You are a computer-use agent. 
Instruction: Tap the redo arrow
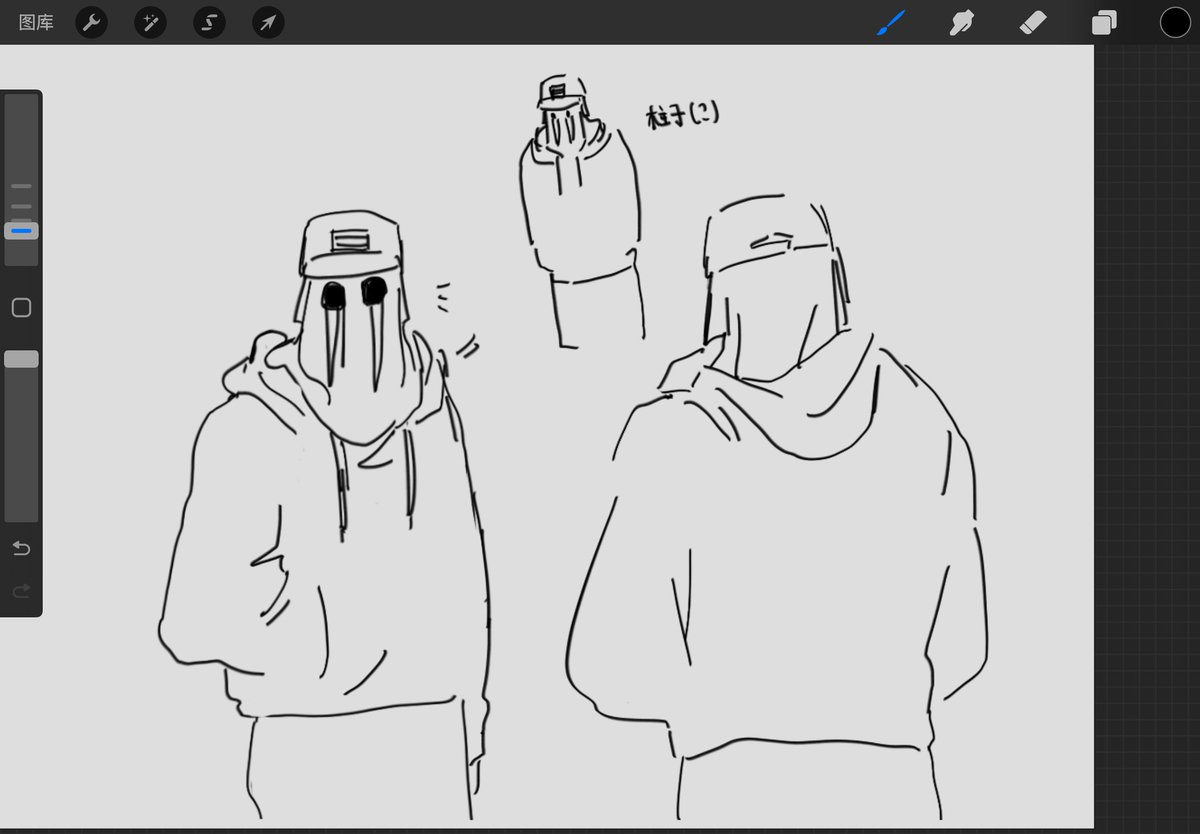coord(21,591)
